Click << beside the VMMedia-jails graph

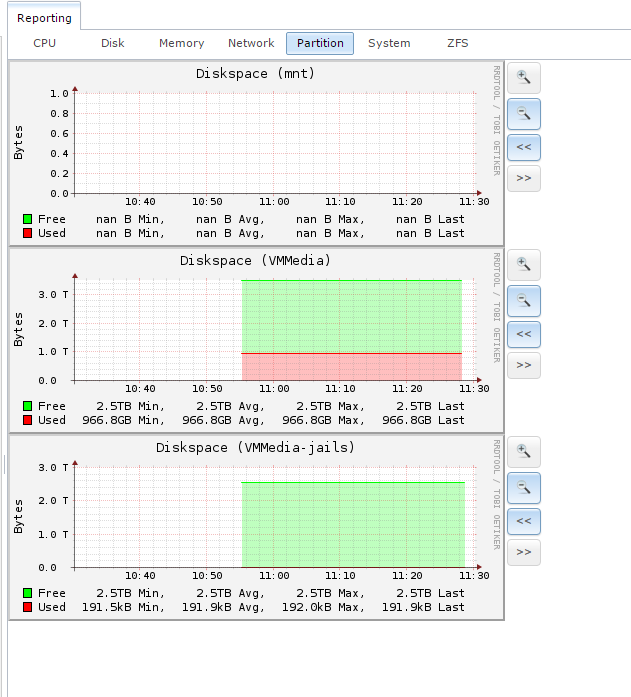(x=524, y=521)
